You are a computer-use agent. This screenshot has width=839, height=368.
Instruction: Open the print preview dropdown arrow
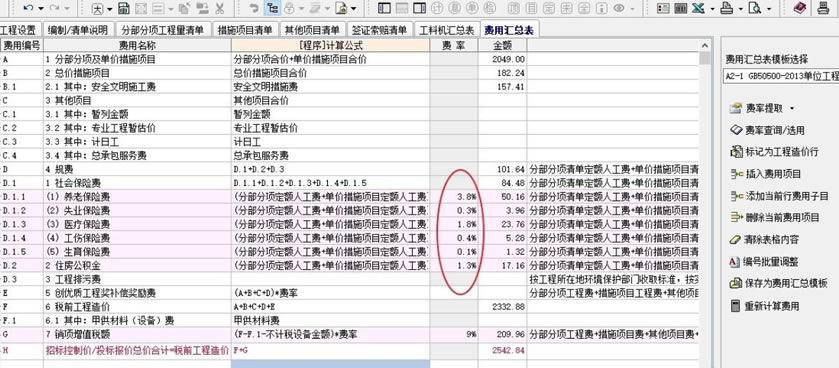tap(769, 9)
